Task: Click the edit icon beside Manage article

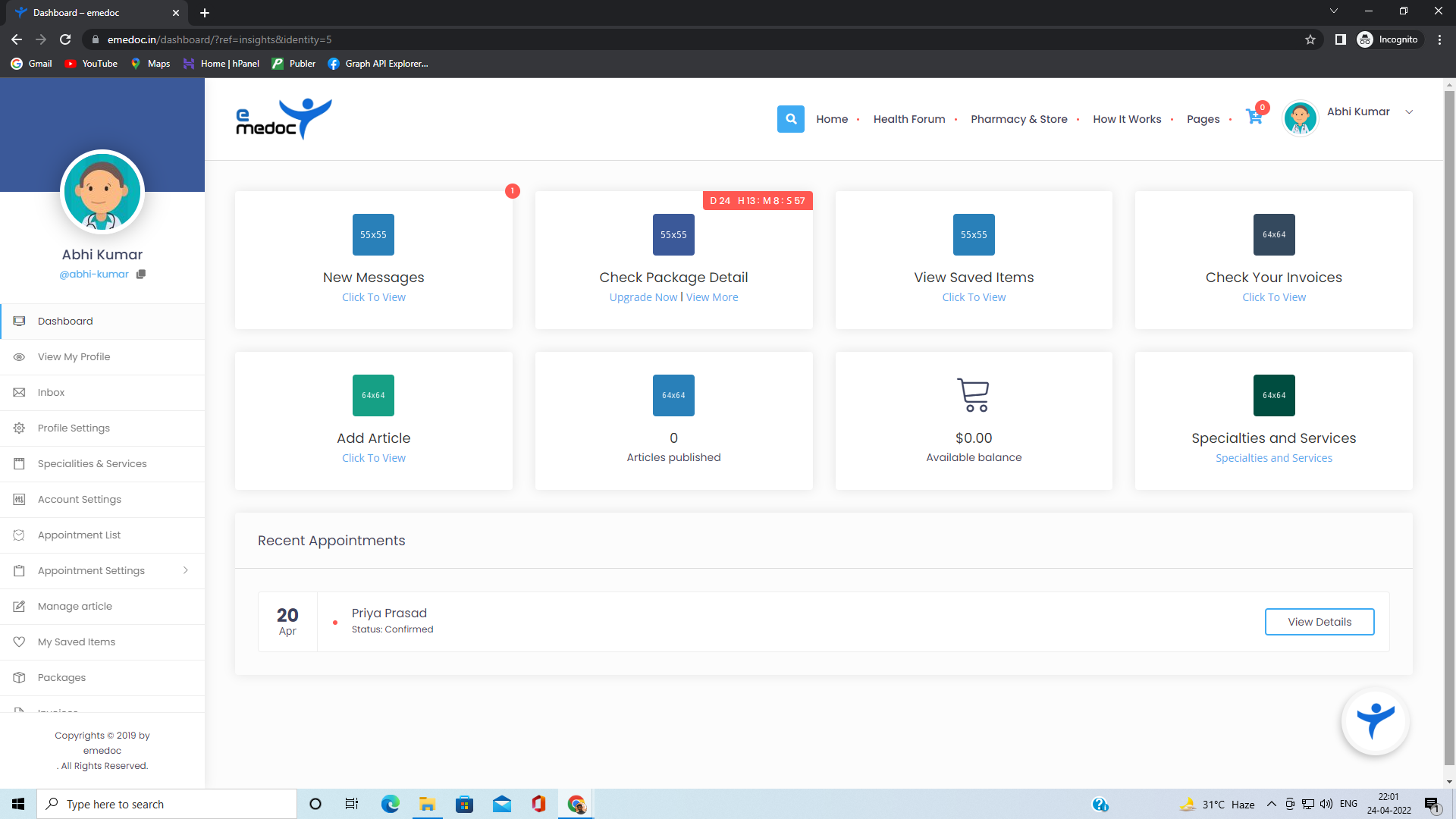Action: 19,606
